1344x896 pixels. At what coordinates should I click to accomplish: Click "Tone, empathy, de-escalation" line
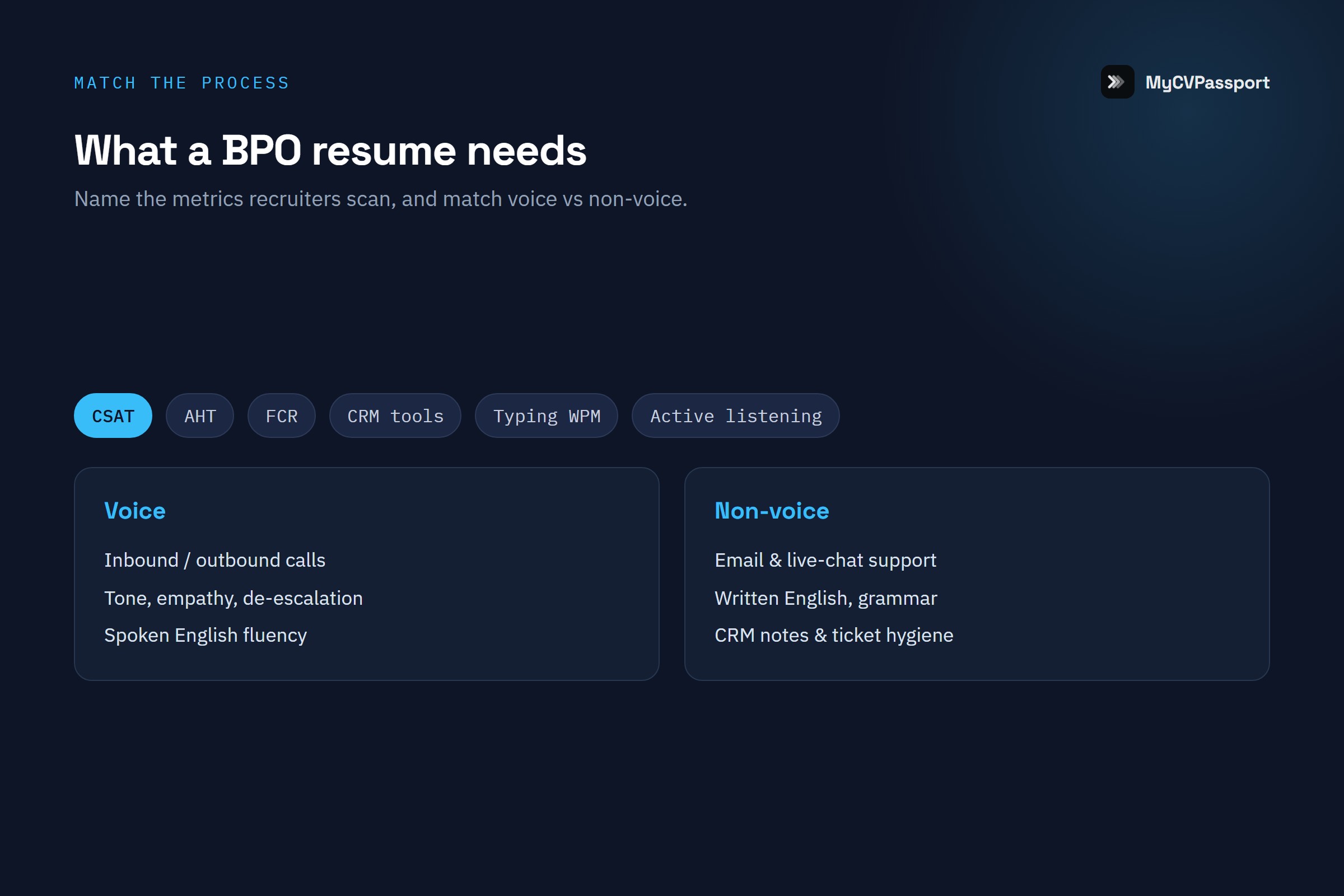tap(233, 598)
